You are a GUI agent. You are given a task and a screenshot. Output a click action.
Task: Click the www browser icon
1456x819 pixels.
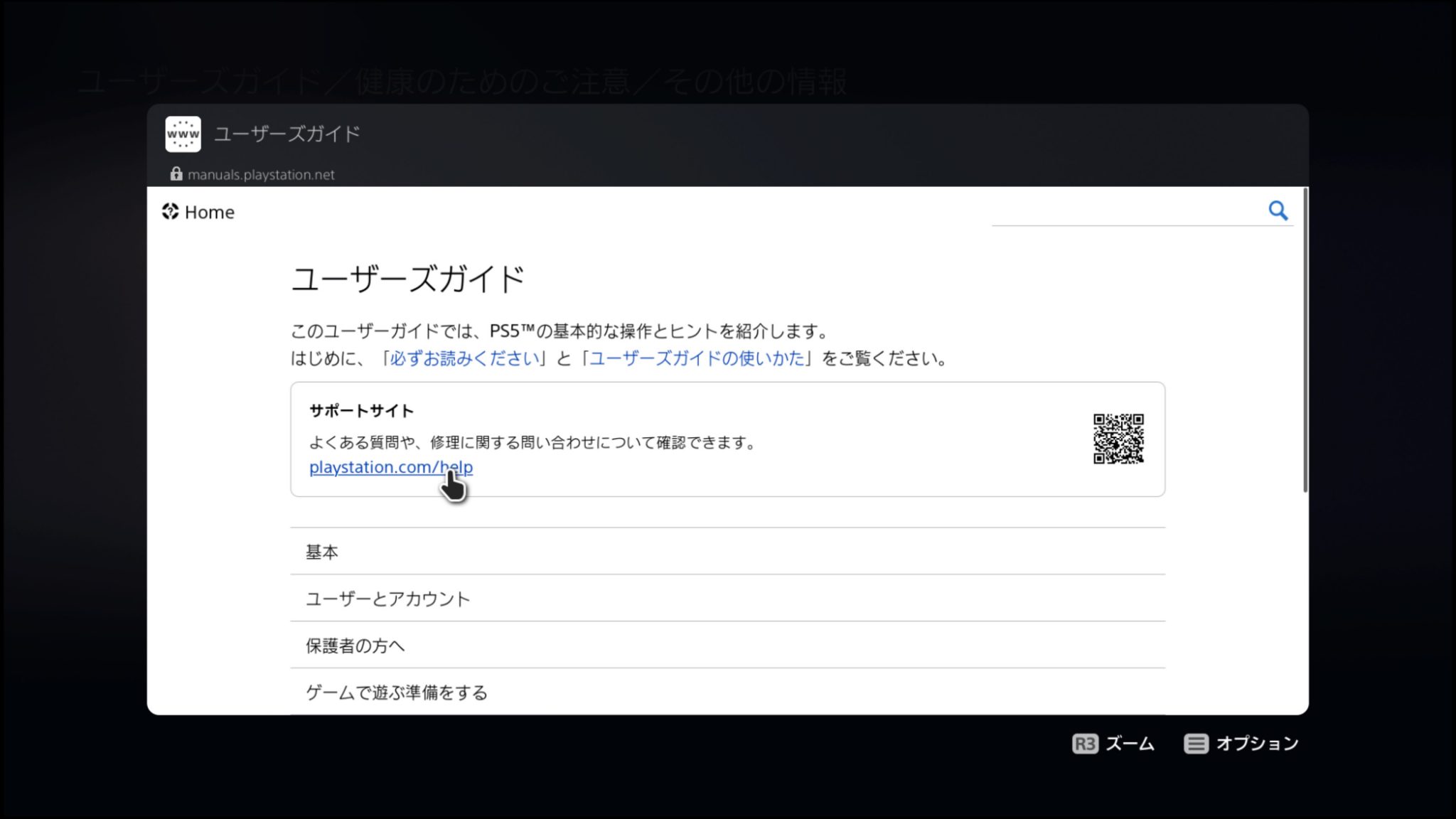coord(183,134)
